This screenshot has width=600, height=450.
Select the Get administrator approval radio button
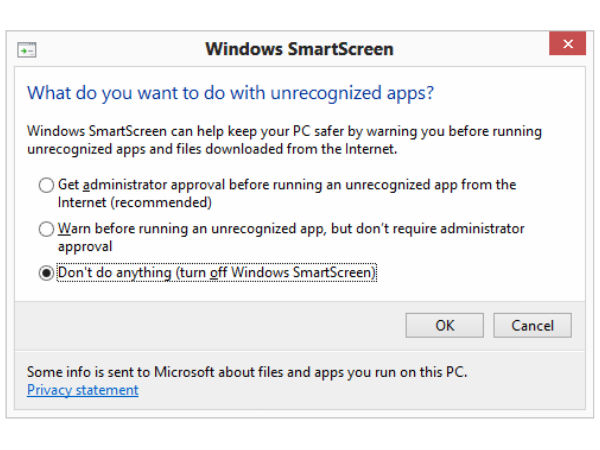(x=46, y=185)
